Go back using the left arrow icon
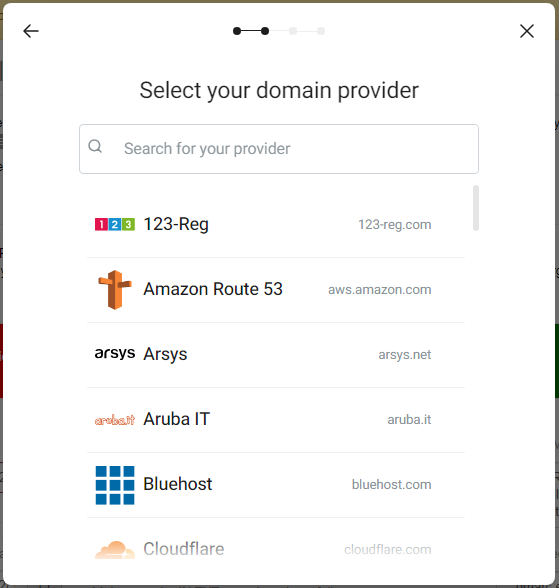Screen dimensions: 559x588 [31, 31]
